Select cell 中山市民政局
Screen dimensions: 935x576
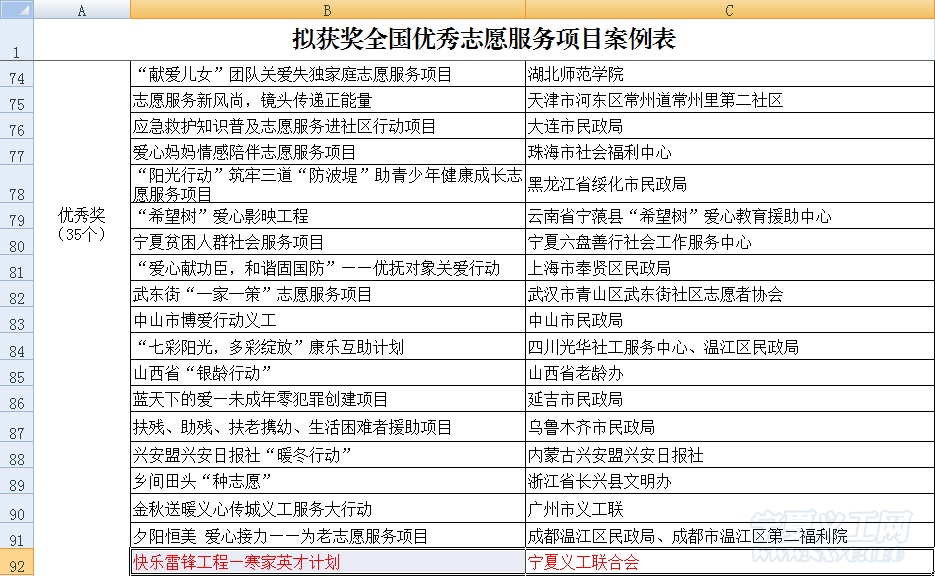click(730, 320)
